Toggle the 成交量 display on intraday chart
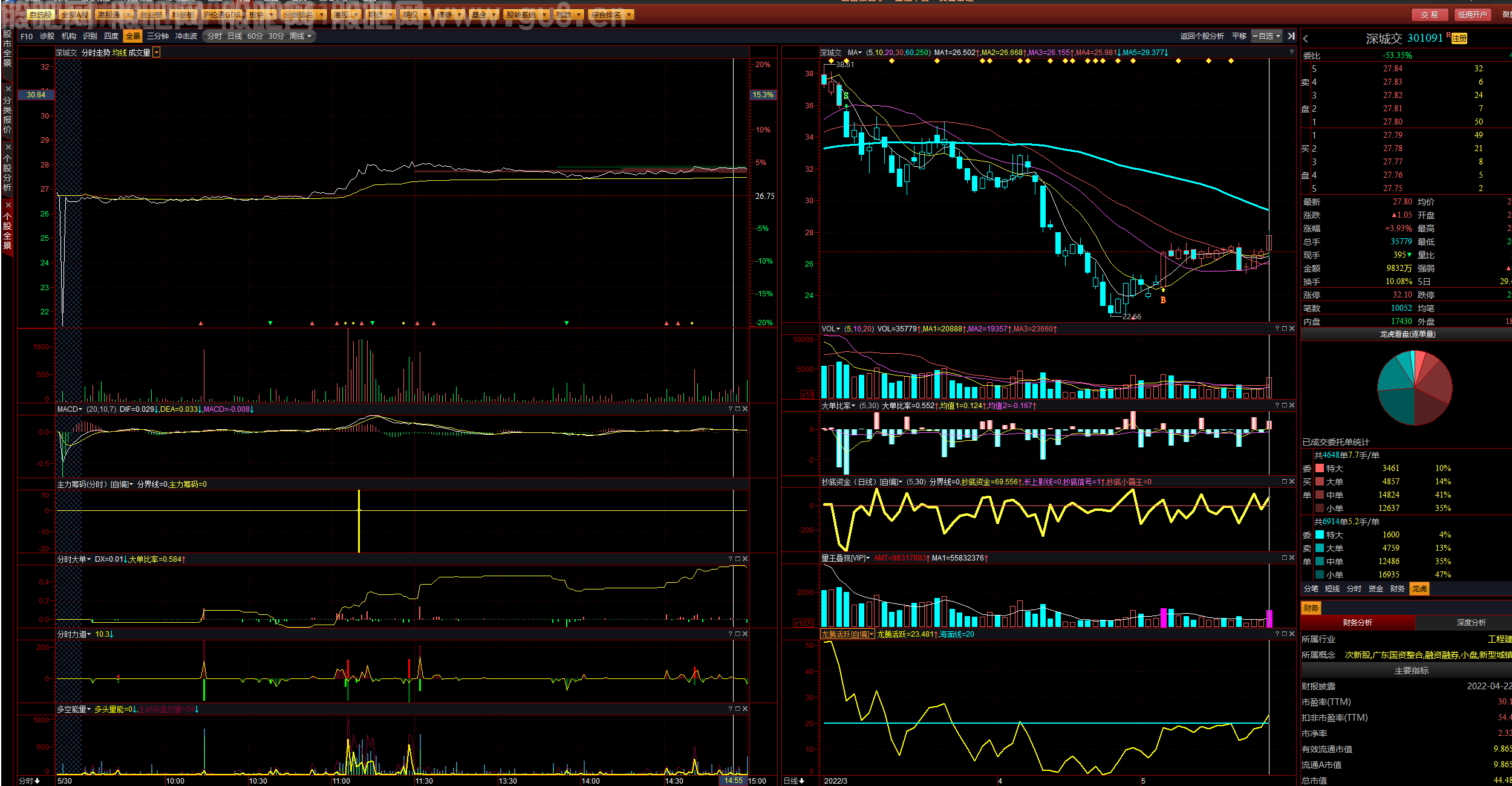This screenshot has height=786, width=1512. 139,53
